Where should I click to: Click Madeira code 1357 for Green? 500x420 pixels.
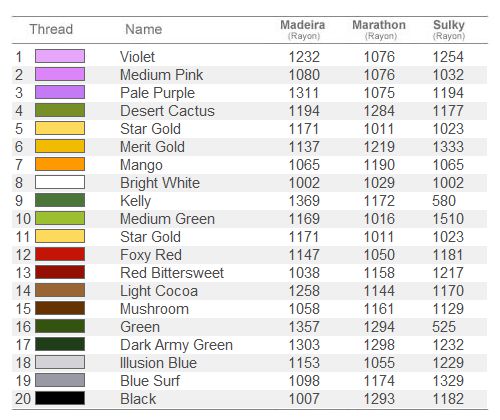click(x=304, y=327)
